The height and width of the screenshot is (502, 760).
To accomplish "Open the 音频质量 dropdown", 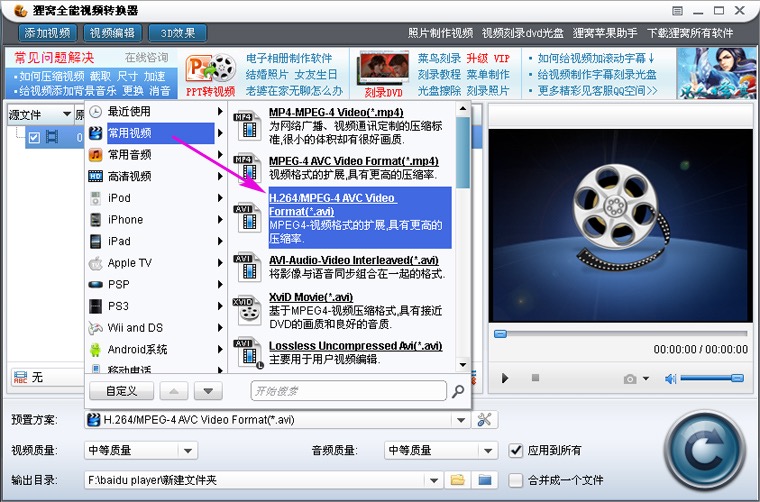I will [488, 451].
